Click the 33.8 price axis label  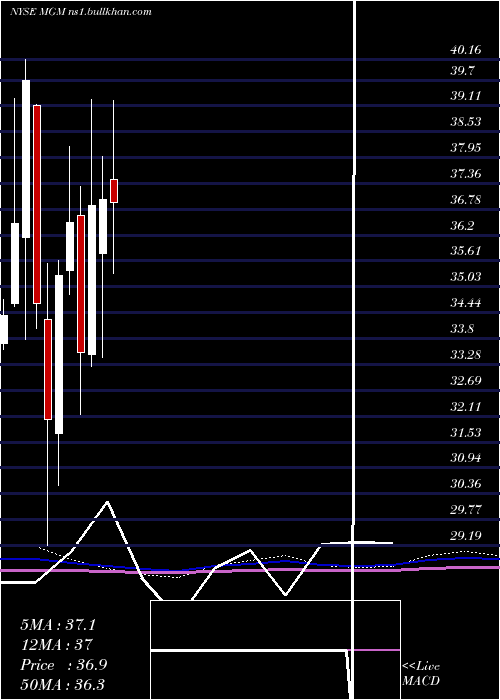(x=462, y=329)
